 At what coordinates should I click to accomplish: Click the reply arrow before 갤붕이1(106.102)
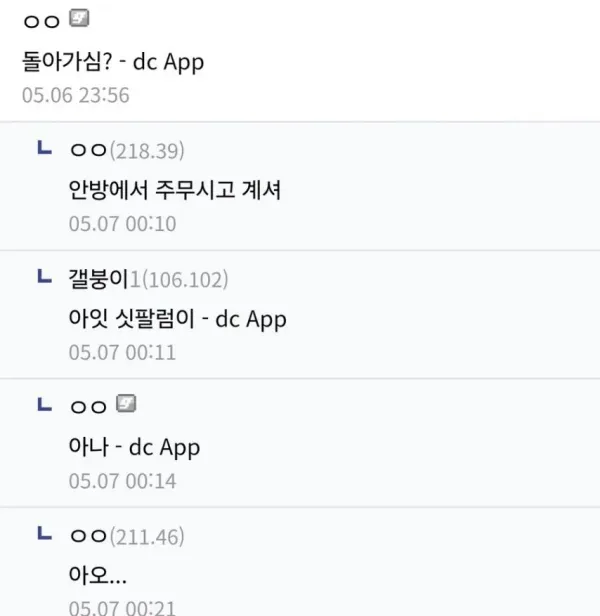point(43,277)
